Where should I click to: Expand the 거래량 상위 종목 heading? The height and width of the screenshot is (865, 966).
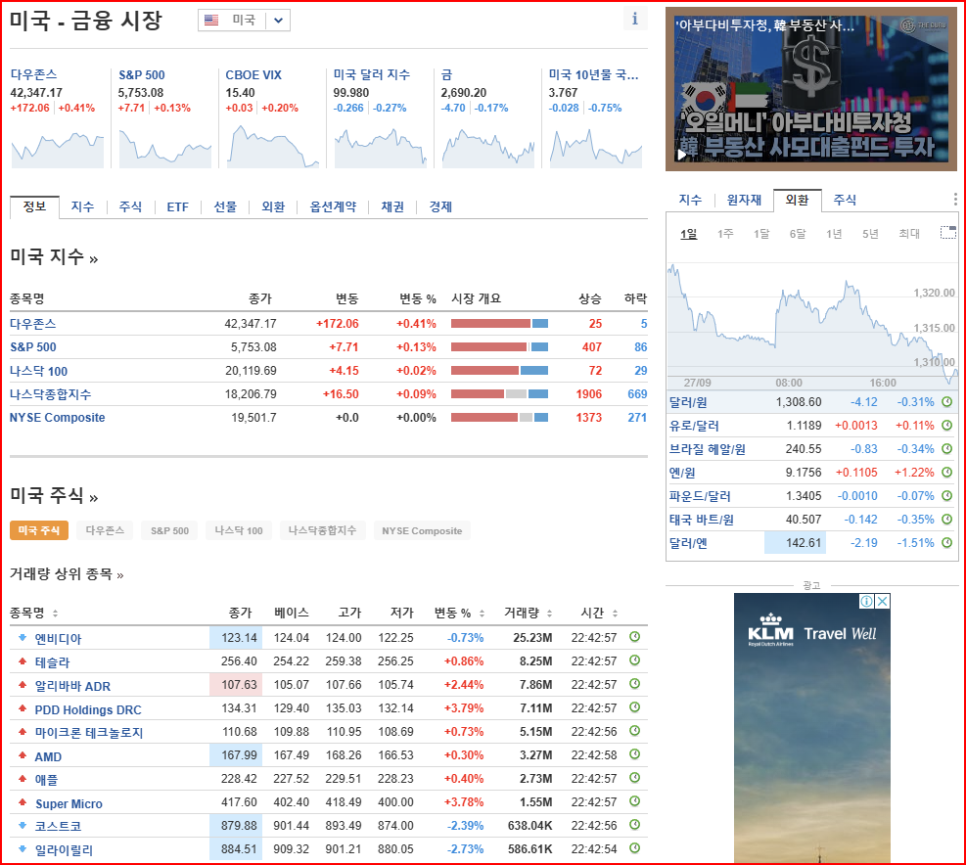click(x=67, y=574)
